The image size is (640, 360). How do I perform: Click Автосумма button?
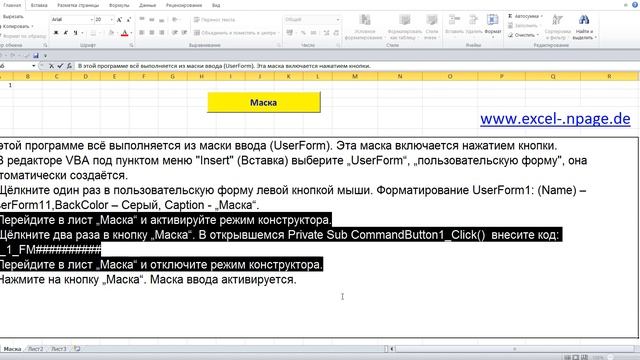pyautogui.click(x=523, y=16)
